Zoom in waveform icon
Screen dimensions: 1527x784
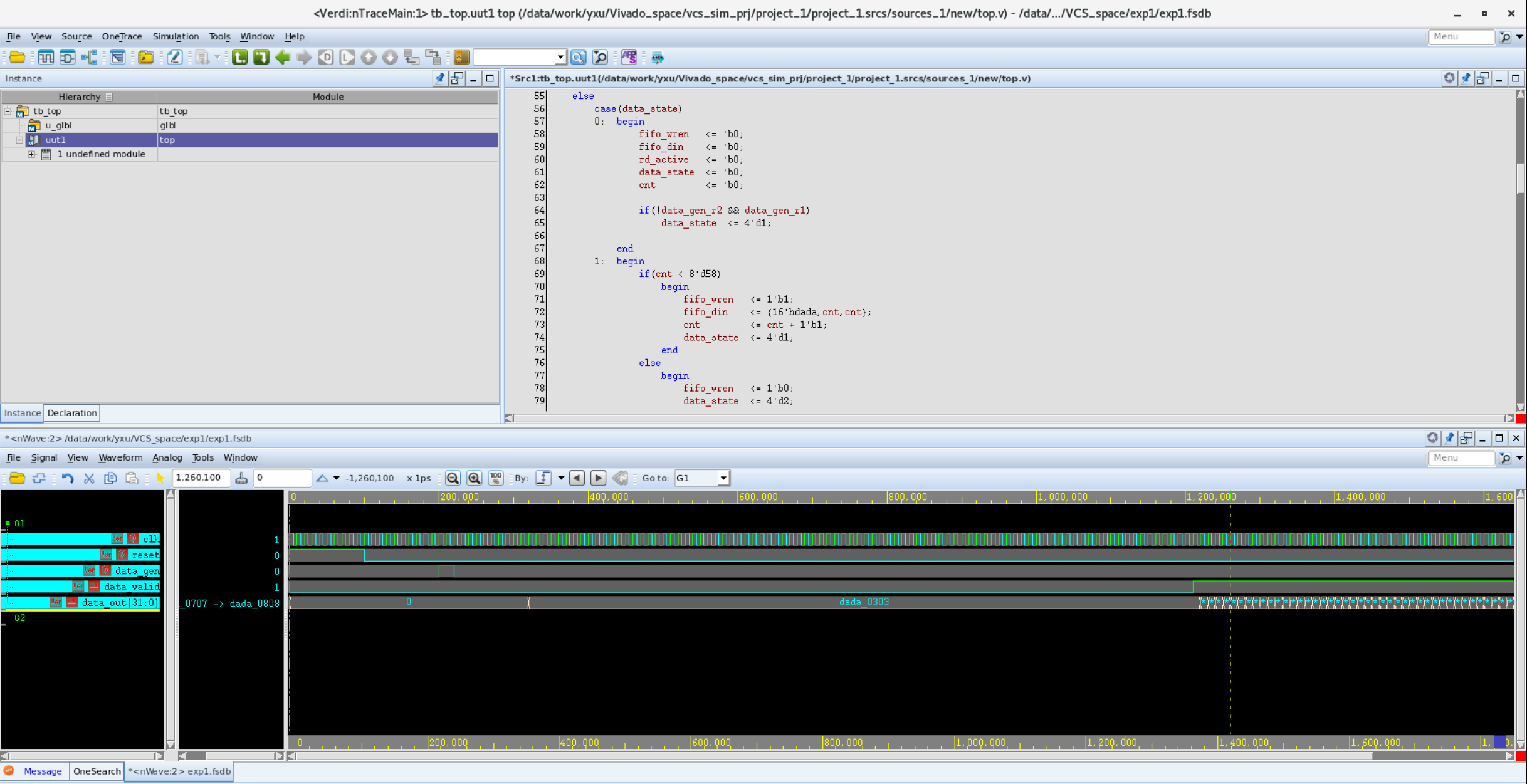point(475,478)
